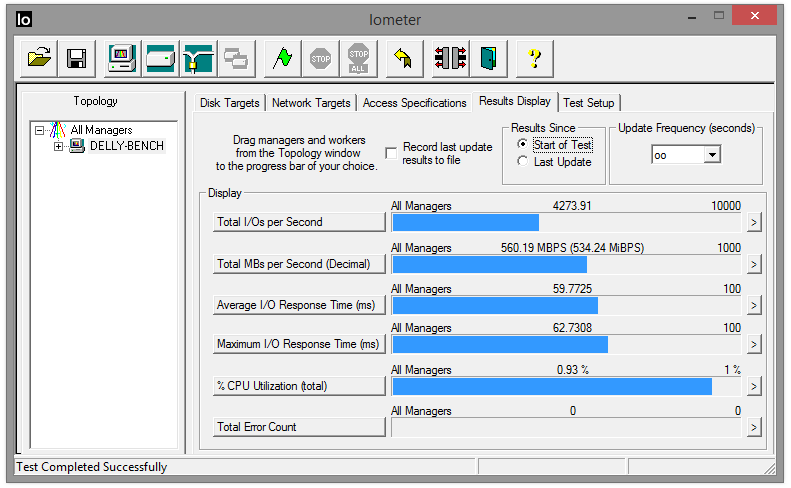Click the Stop current test icon
Image resolution: width=791 pixels, height=488 pixels.
pos(320,59)
